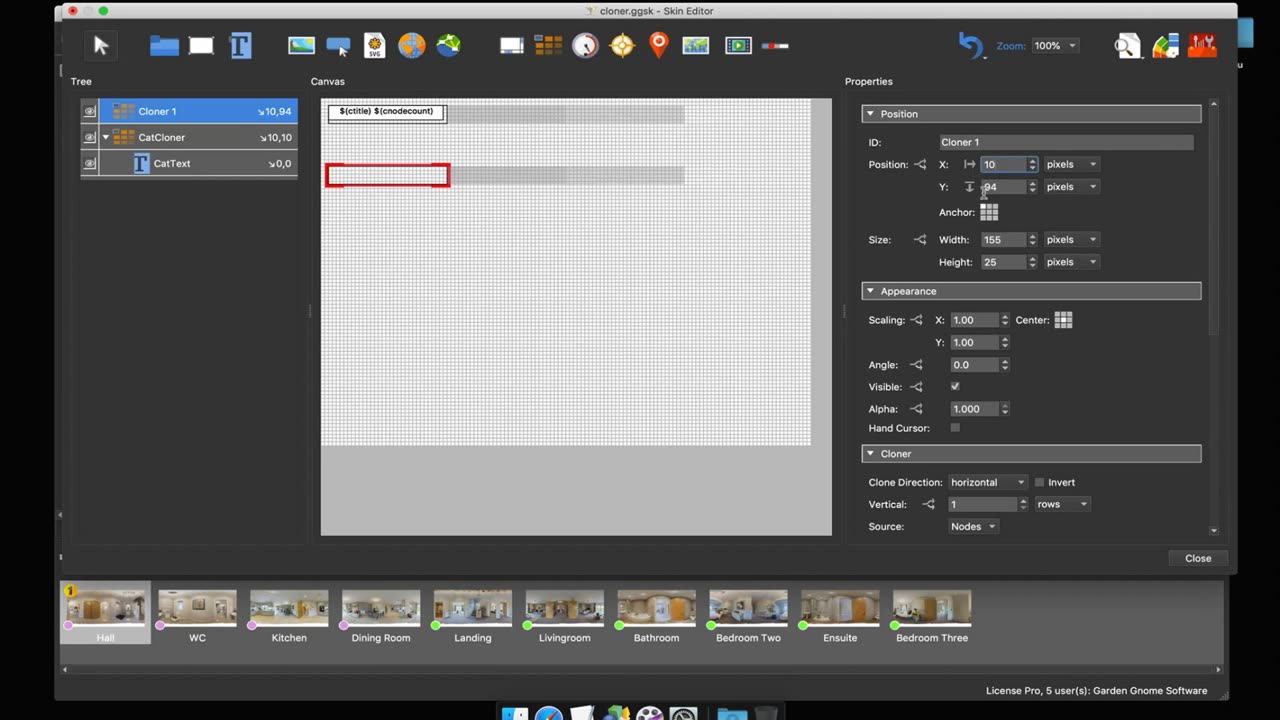Viewport: 1280px width, 720px height.
Task: Click the logic icon beside Position
Action: [x=920, y=164]
